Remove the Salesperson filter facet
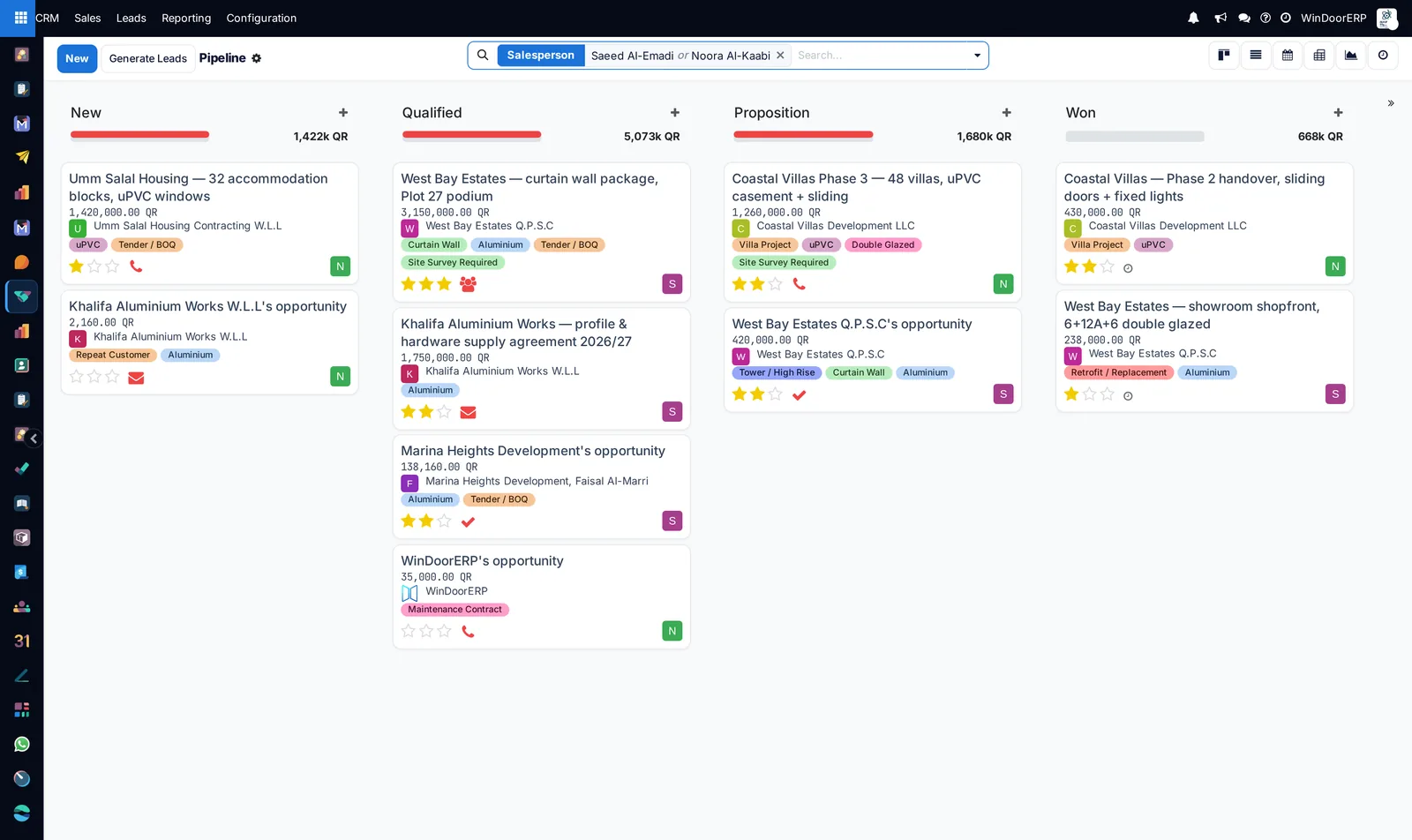Viewport: 1412px width, 840px height. [780, 56]
